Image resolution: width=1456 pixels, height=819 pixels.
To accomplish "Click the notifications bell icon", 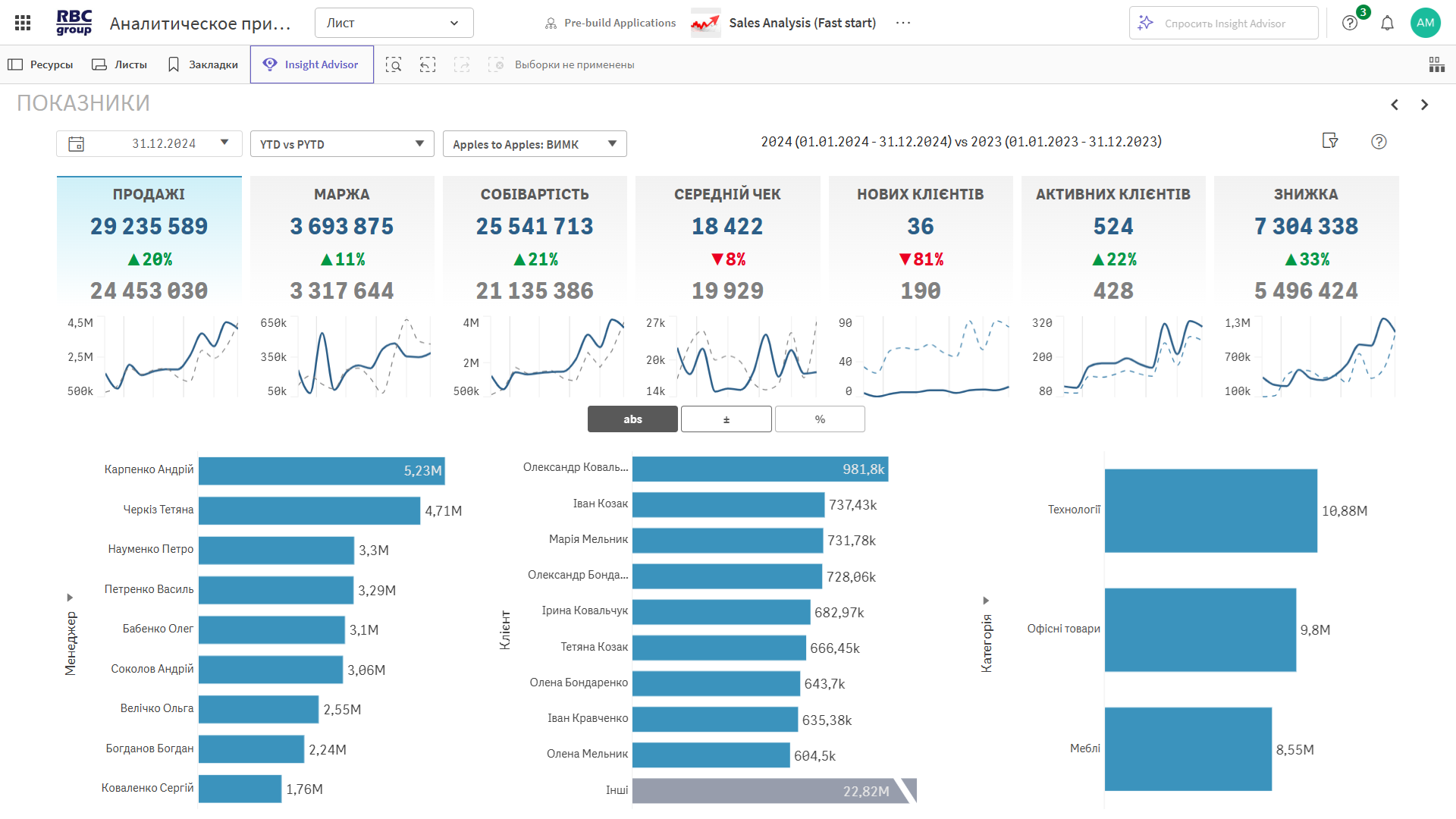I will pos(1387,23).
